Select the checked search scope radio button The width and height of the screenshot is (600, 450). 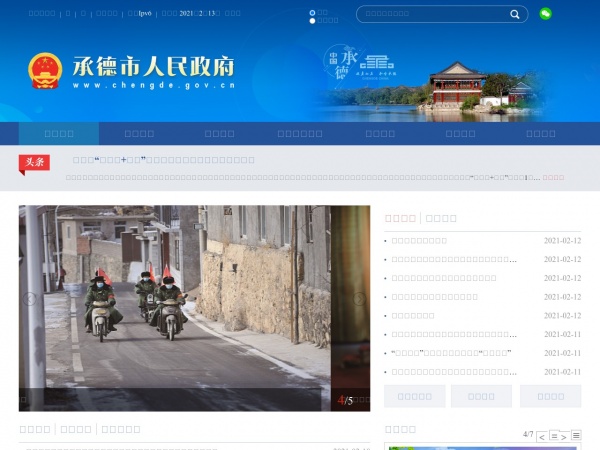312,13
